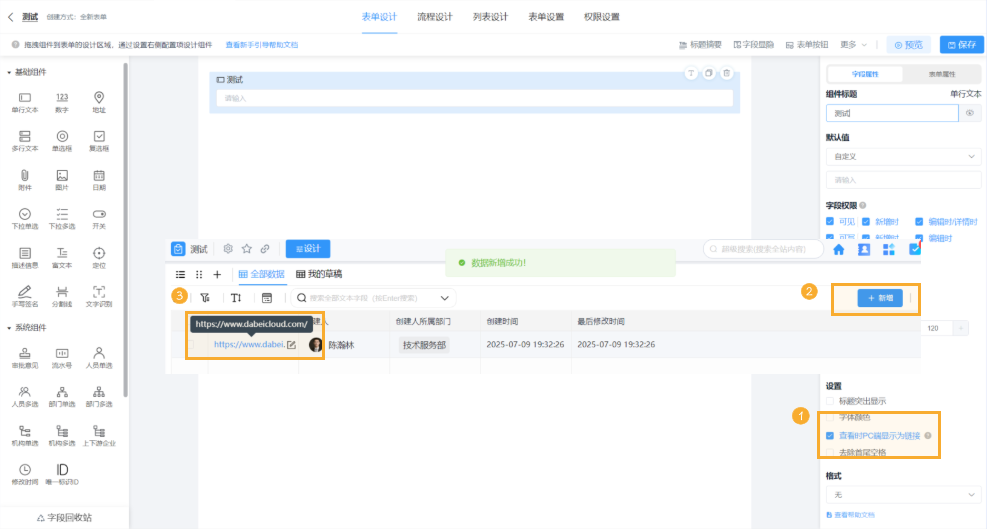Select the 定位 positioning component

coord(99,258)
